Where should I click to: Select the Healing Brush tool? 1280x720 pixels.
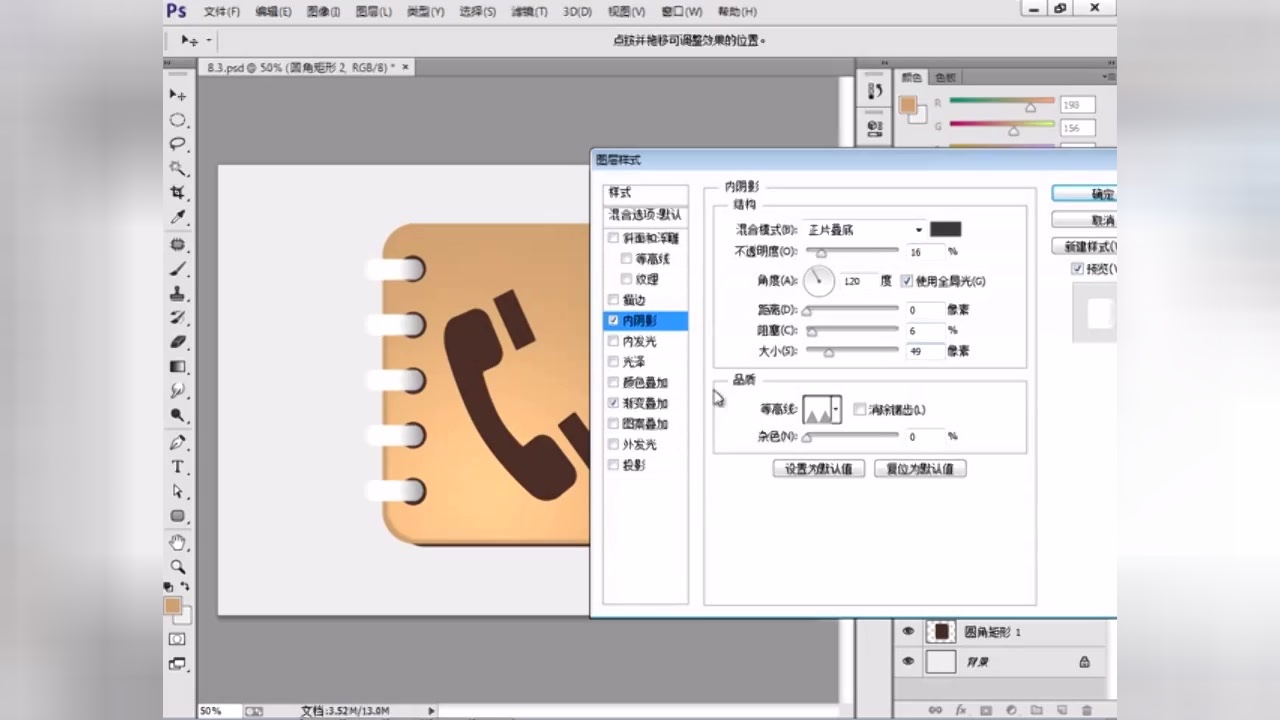178,245
